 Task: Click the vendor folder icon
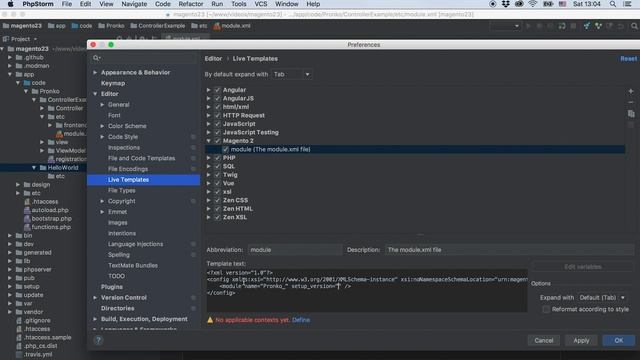[19, 312]
